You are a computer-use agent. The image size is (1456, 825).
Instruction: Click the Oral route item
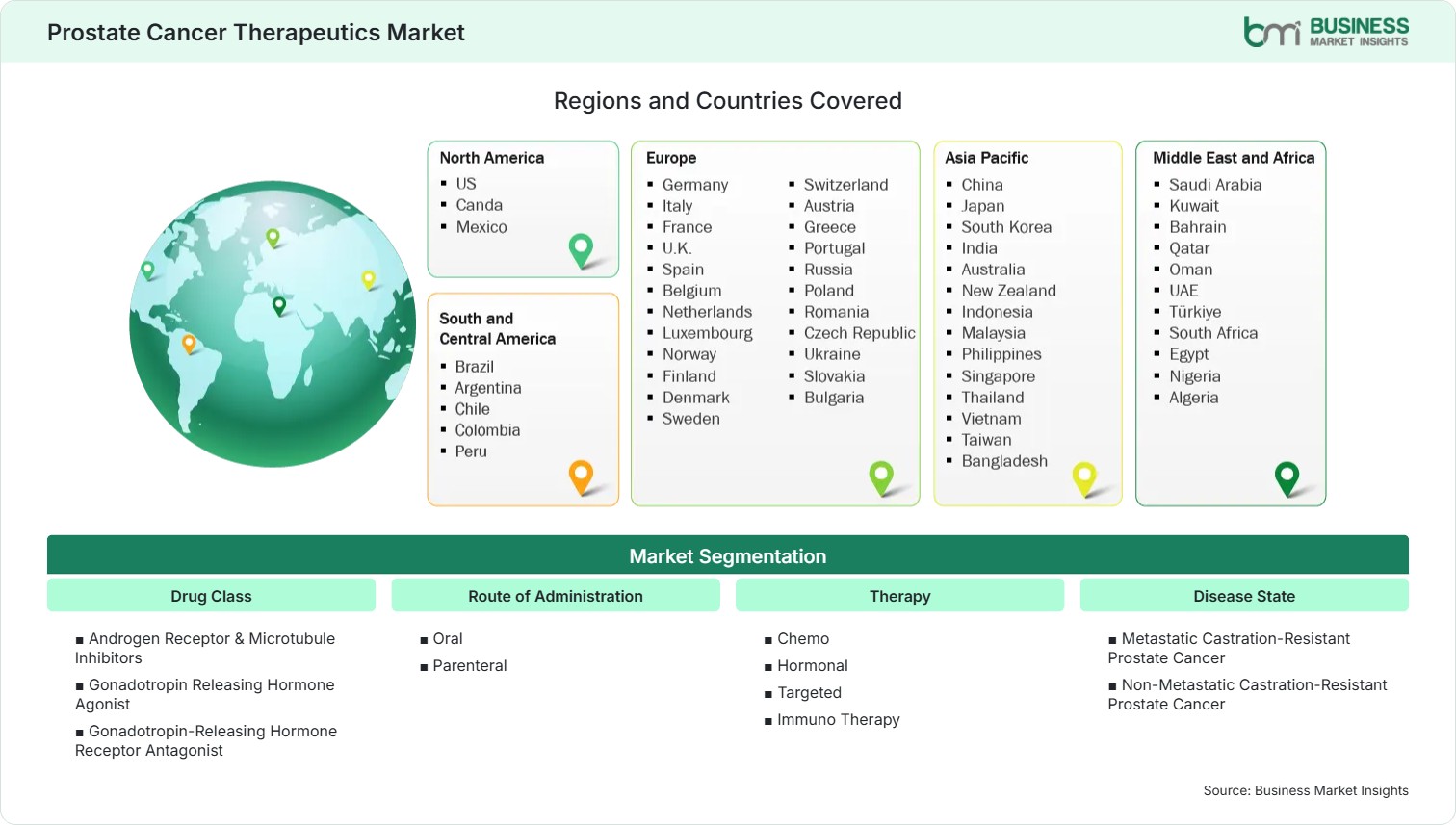441,639
